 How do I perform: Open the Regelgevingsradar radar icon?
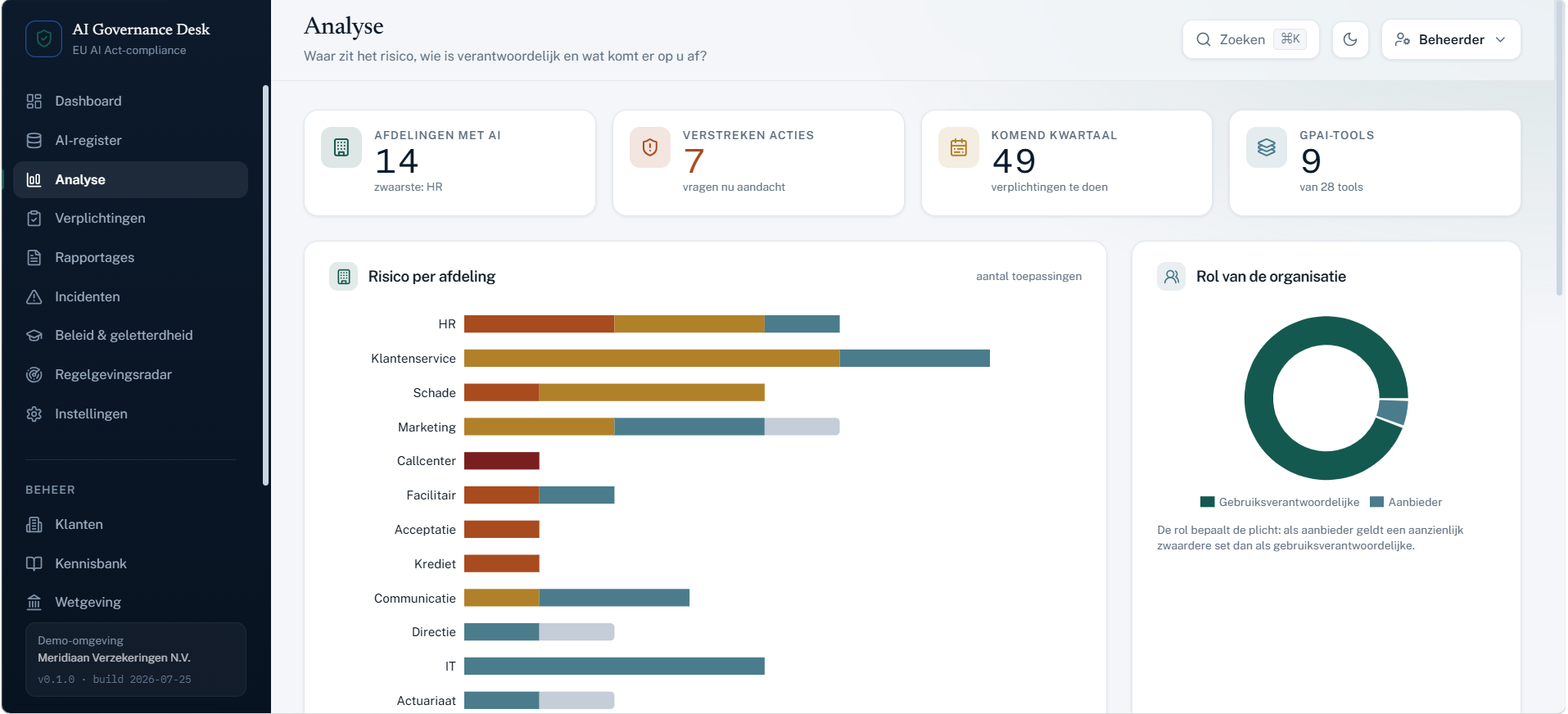point(34,375)
